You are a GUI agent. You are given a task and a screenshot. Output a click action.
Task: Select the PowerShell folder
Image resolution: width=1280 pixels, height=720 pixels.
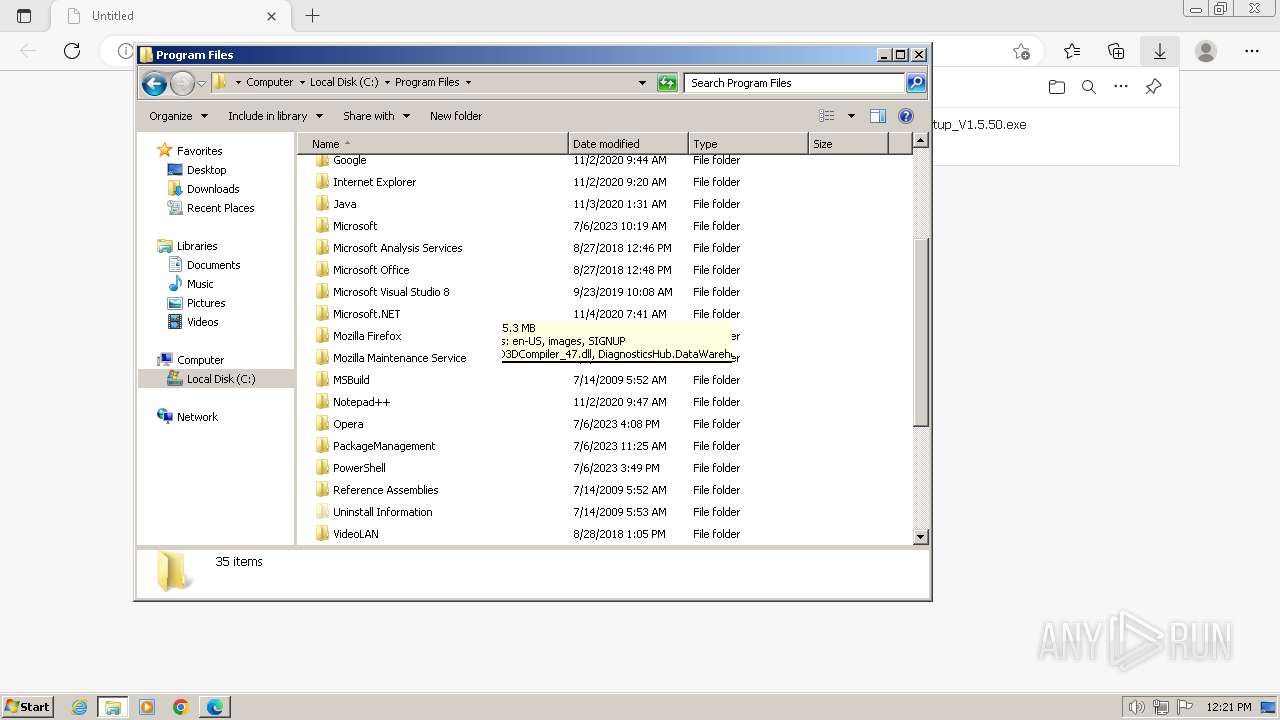tap(359, 468)
